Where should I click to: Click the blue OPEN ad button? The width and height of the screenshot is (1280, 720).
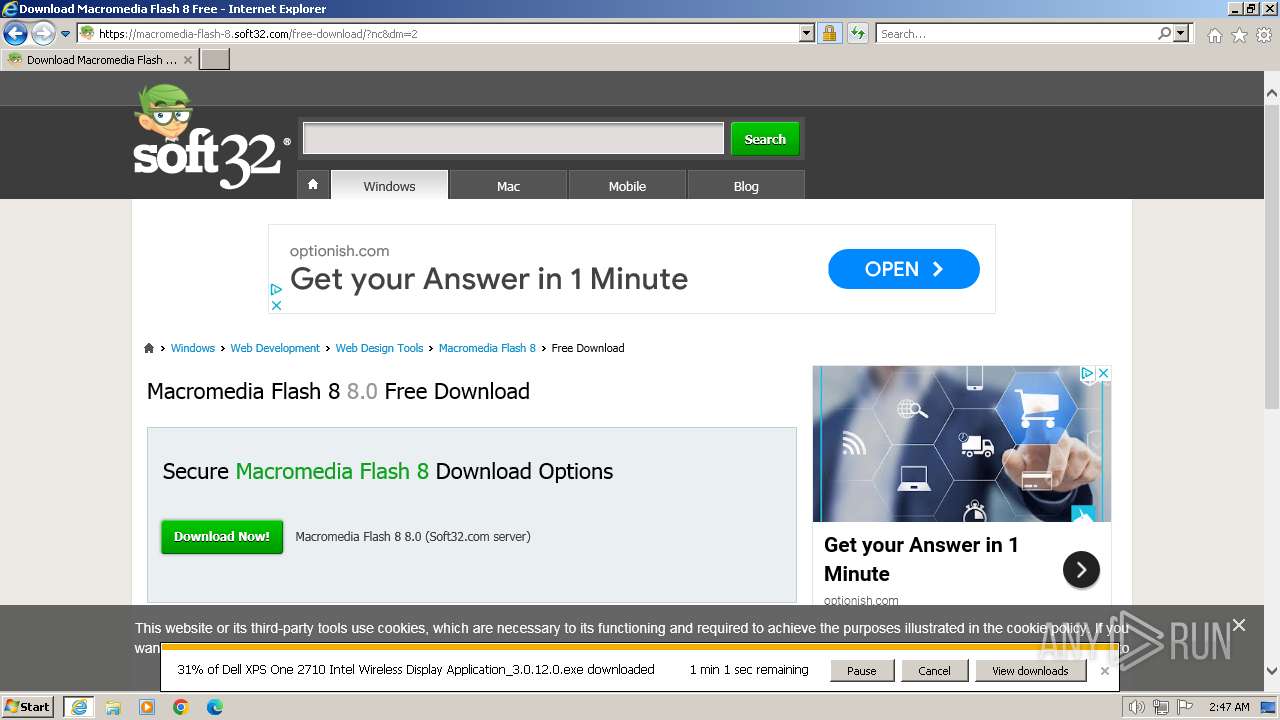tap(904, 269)
